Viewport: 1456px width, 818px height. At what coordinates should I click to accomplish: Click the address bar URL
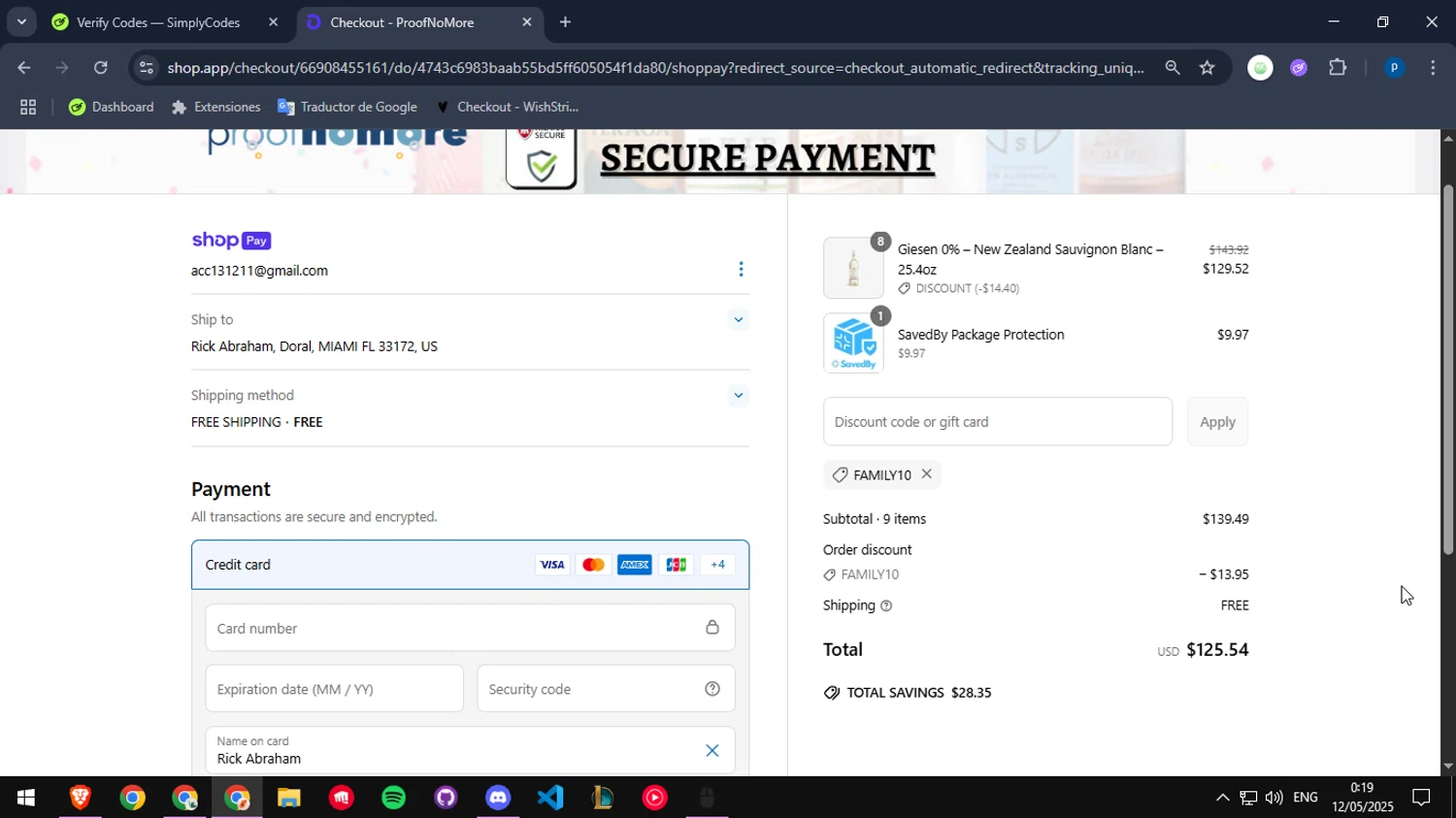coord(655,68)
